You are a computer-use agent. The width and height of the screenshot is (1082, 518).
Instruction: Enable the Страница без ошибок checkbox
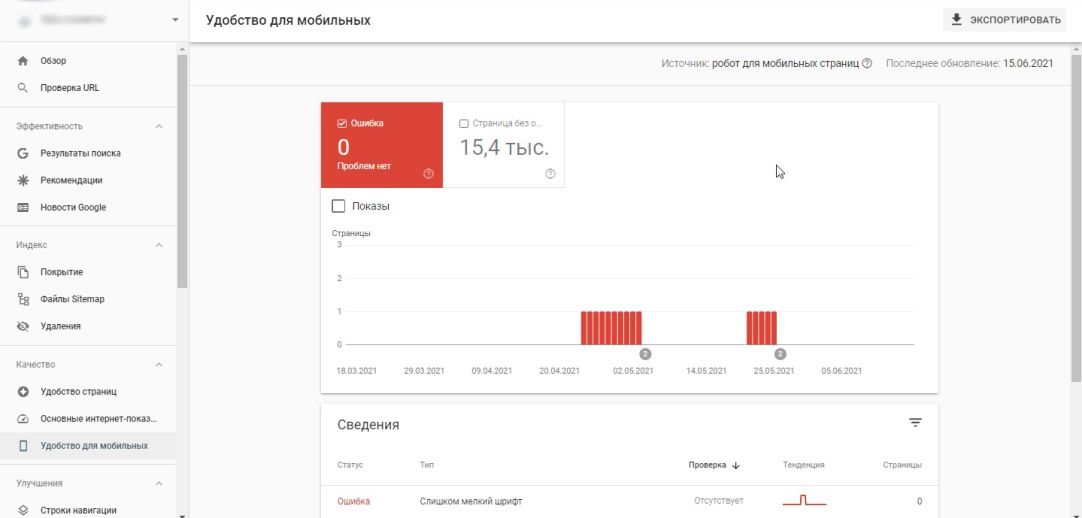[464, 123]
